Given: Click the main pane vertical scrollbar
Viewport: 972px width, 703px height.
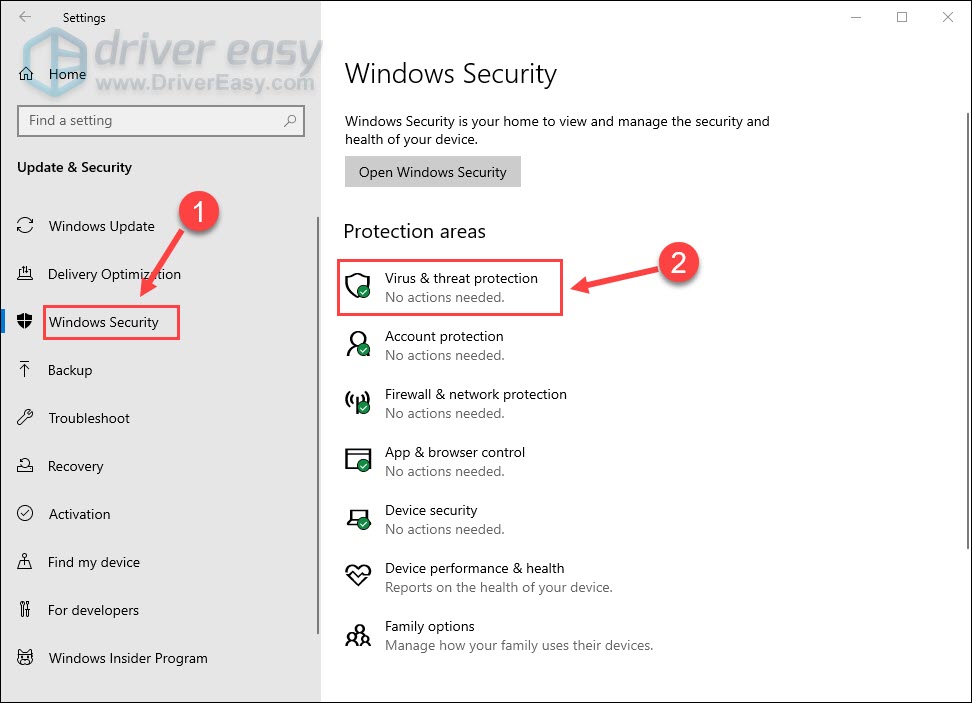Looking at the screenshot, I should (x=968, y=330).
